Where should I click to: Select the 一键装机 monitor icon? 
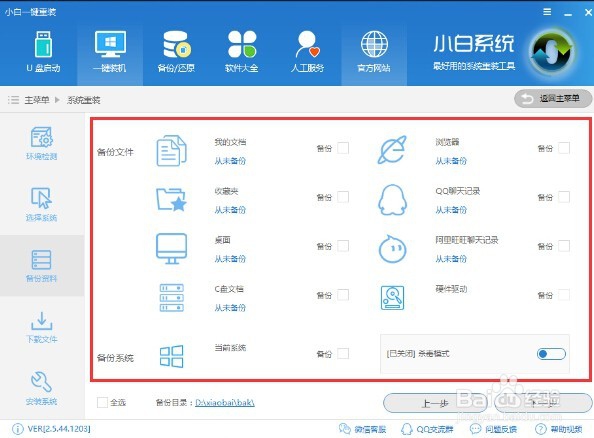pyautogui.click(x=110, y=44)
